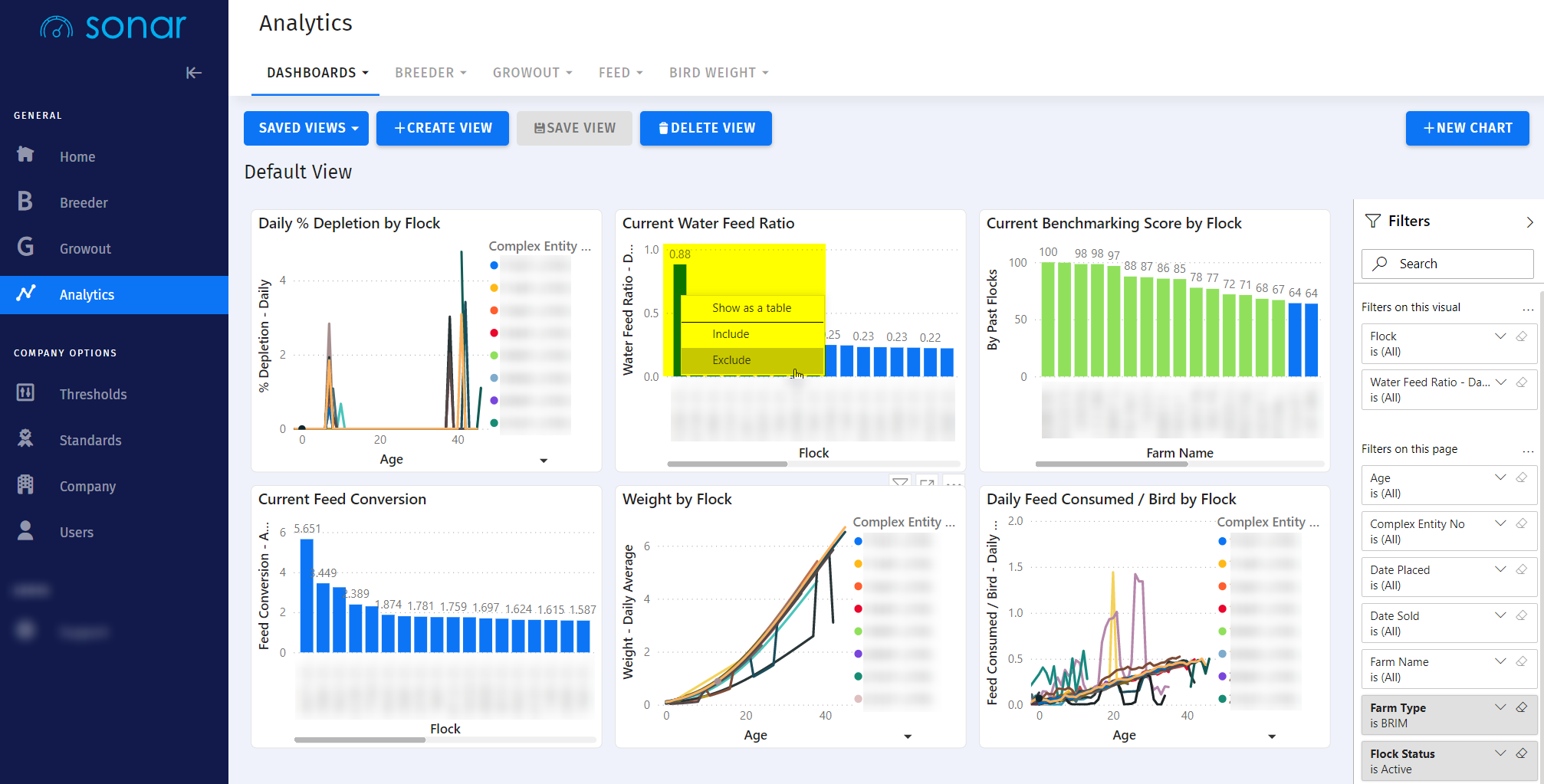Viewport: 1544px width, 784px height.
Task: Click the Default View heading
Action: coord(298,172)
